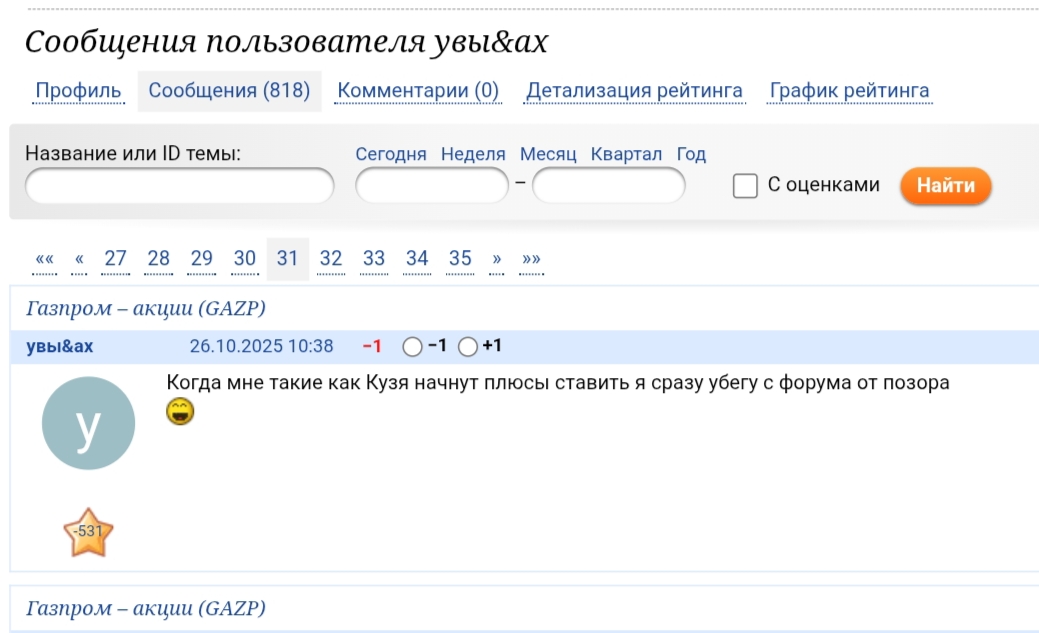Open post timestamp 26.10.2025 10:38

pos(261,347)
